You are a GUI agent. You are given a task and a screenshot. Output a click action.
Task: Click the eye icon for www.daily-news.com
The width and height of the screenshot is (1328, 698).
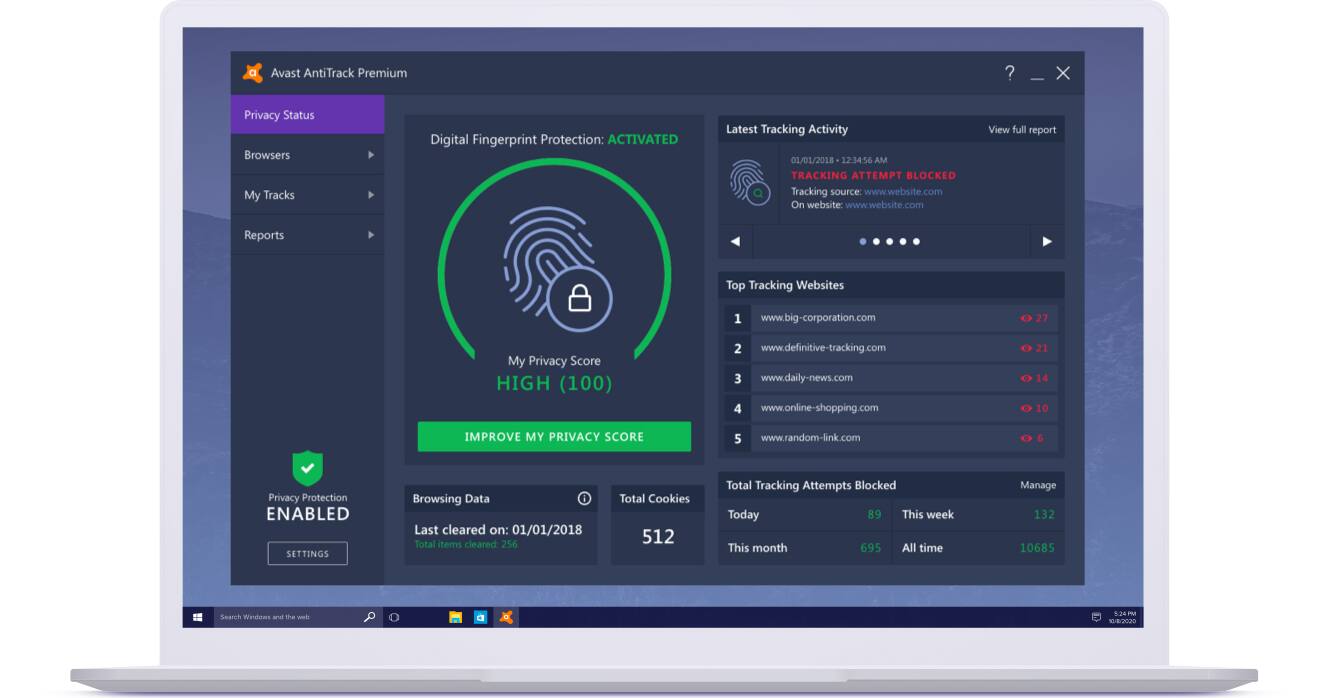(1026, 378)
